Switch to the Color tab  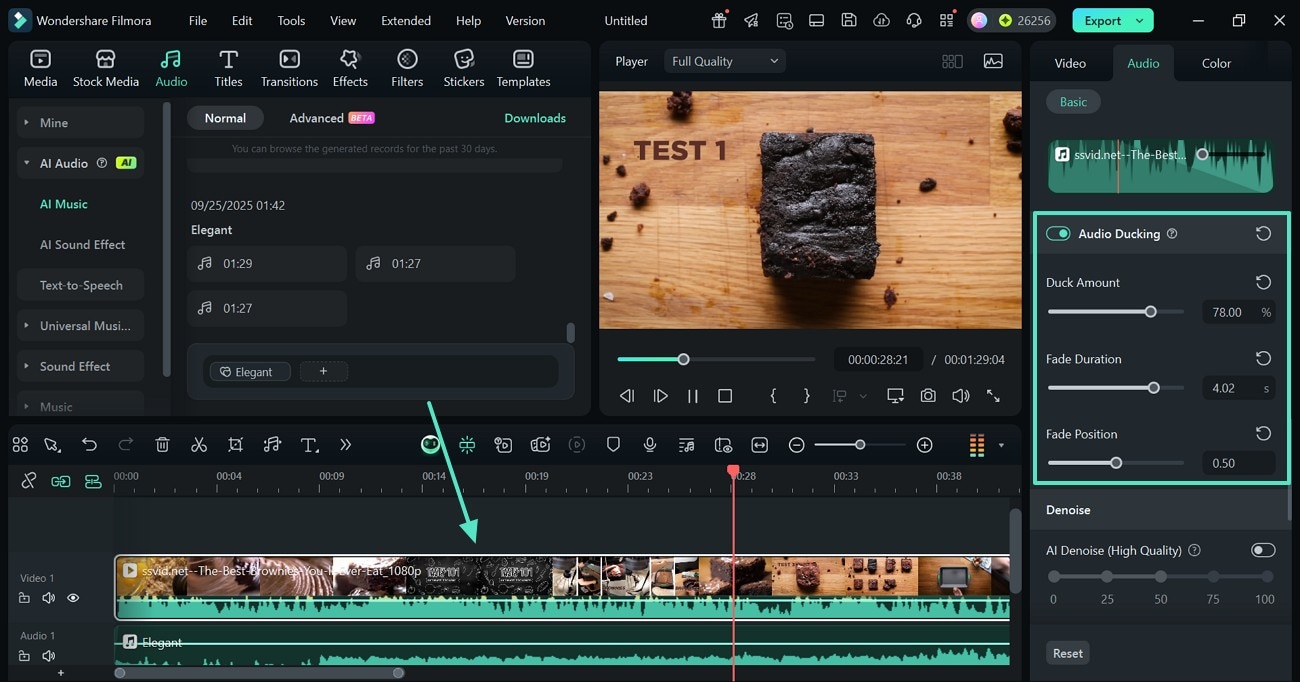point(1216,63)
